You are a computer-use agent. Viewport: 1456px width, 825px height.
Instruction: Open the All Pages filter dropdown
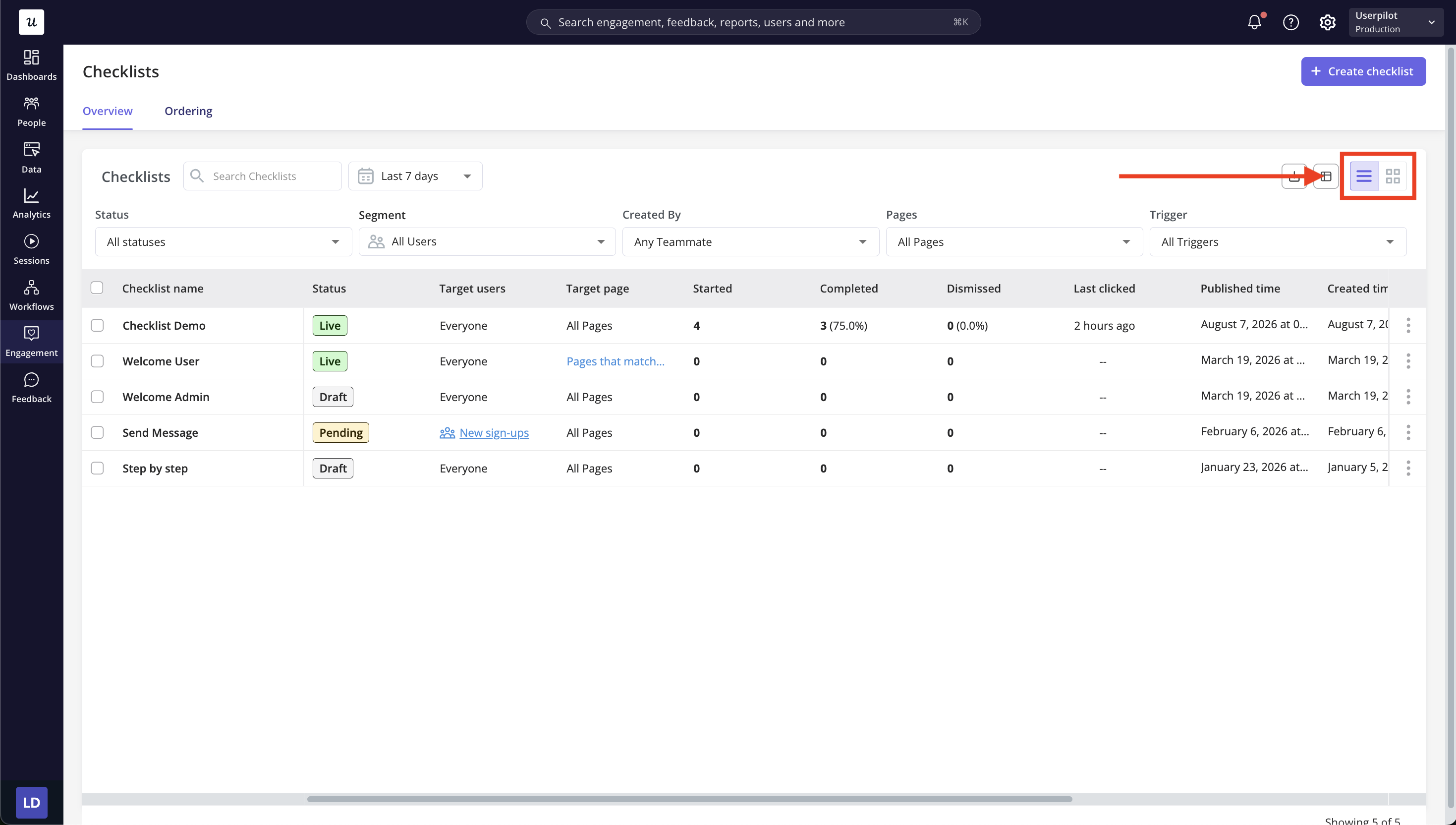pyautogui.click(x=1014, y=242)
